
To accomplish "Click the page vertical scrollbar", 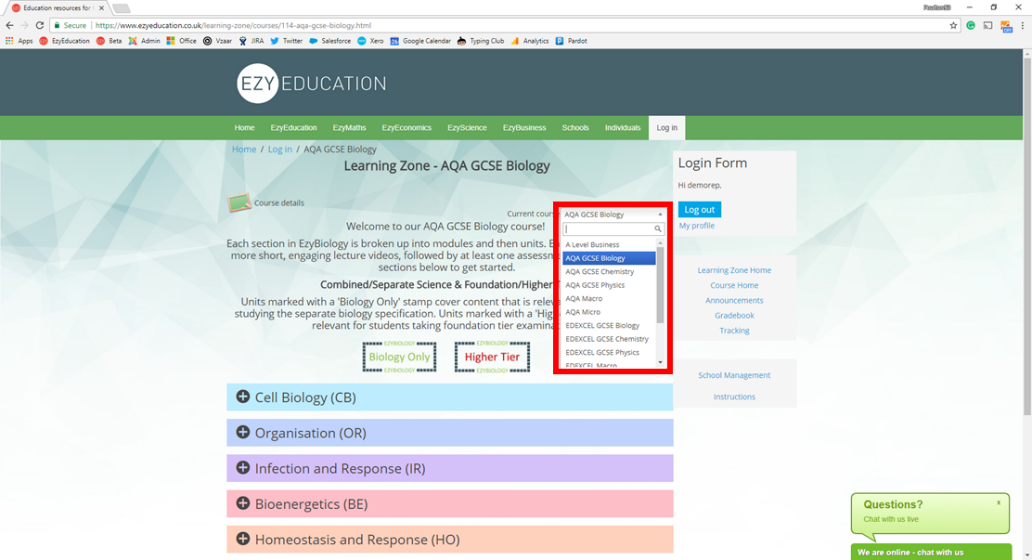I will coord(1027,237).
